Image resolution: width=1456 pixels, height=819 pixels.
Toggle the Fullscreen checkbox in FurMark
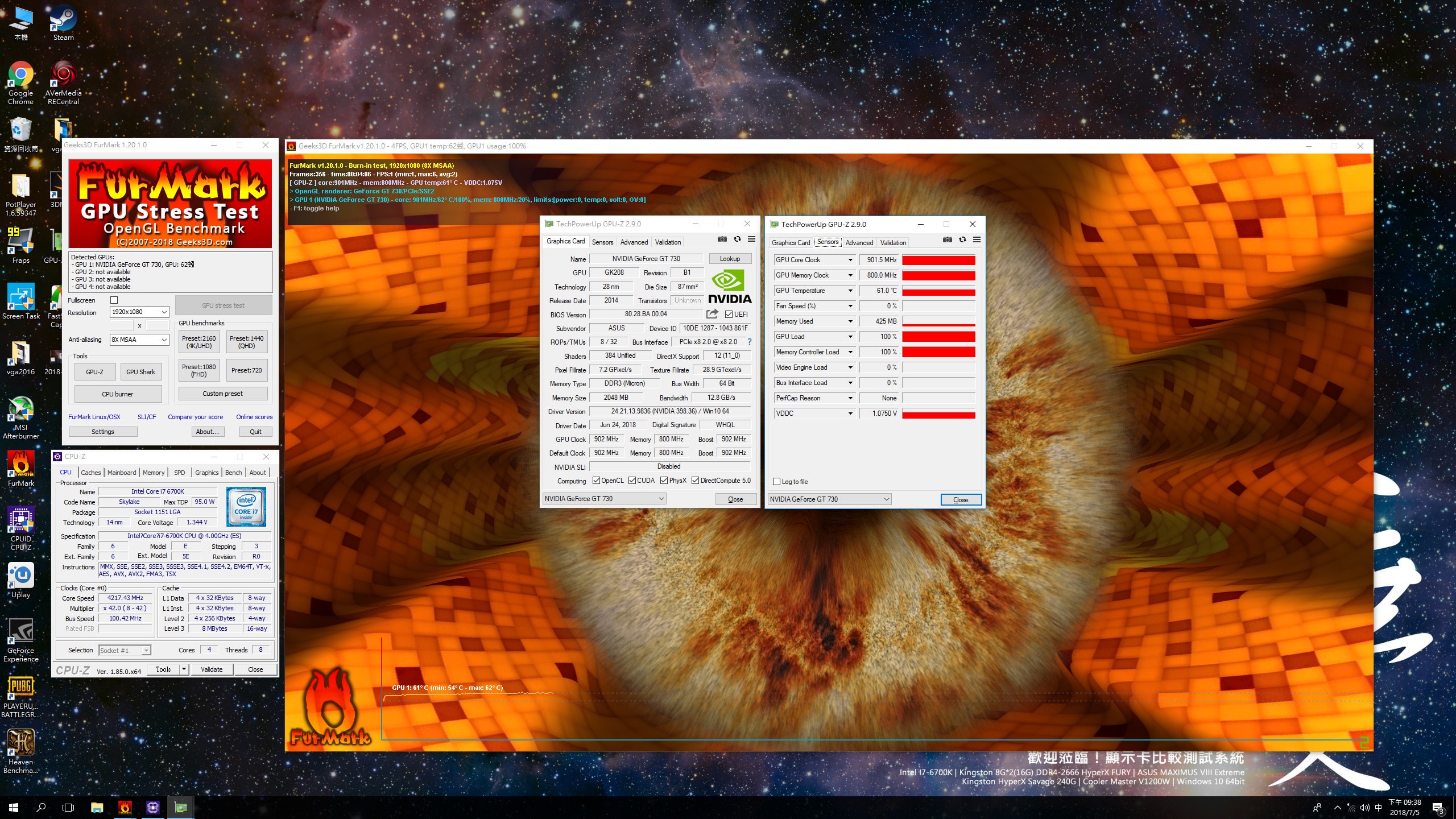point(114,300)
